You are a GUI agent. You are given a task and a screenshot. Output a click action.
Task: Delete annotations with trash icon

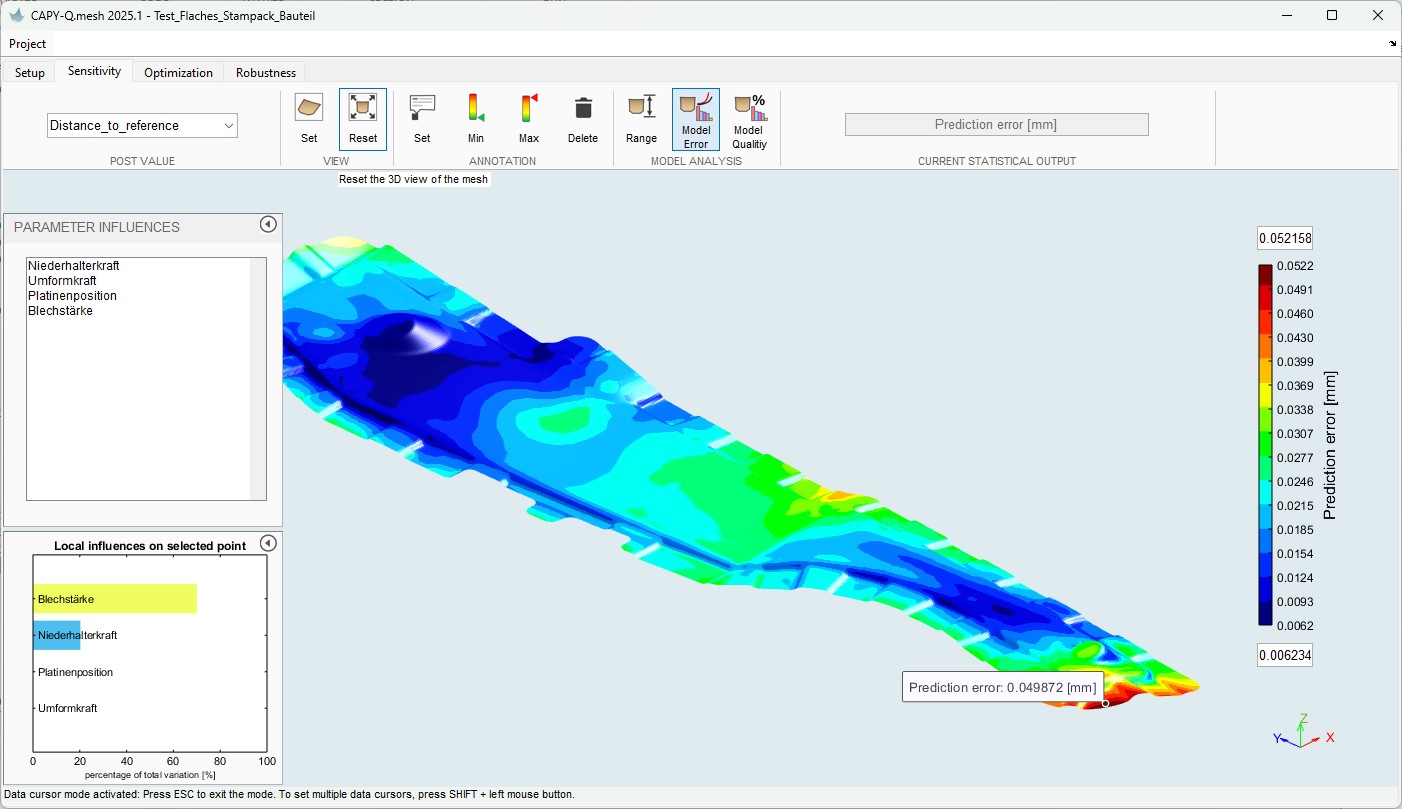(583, 119)
